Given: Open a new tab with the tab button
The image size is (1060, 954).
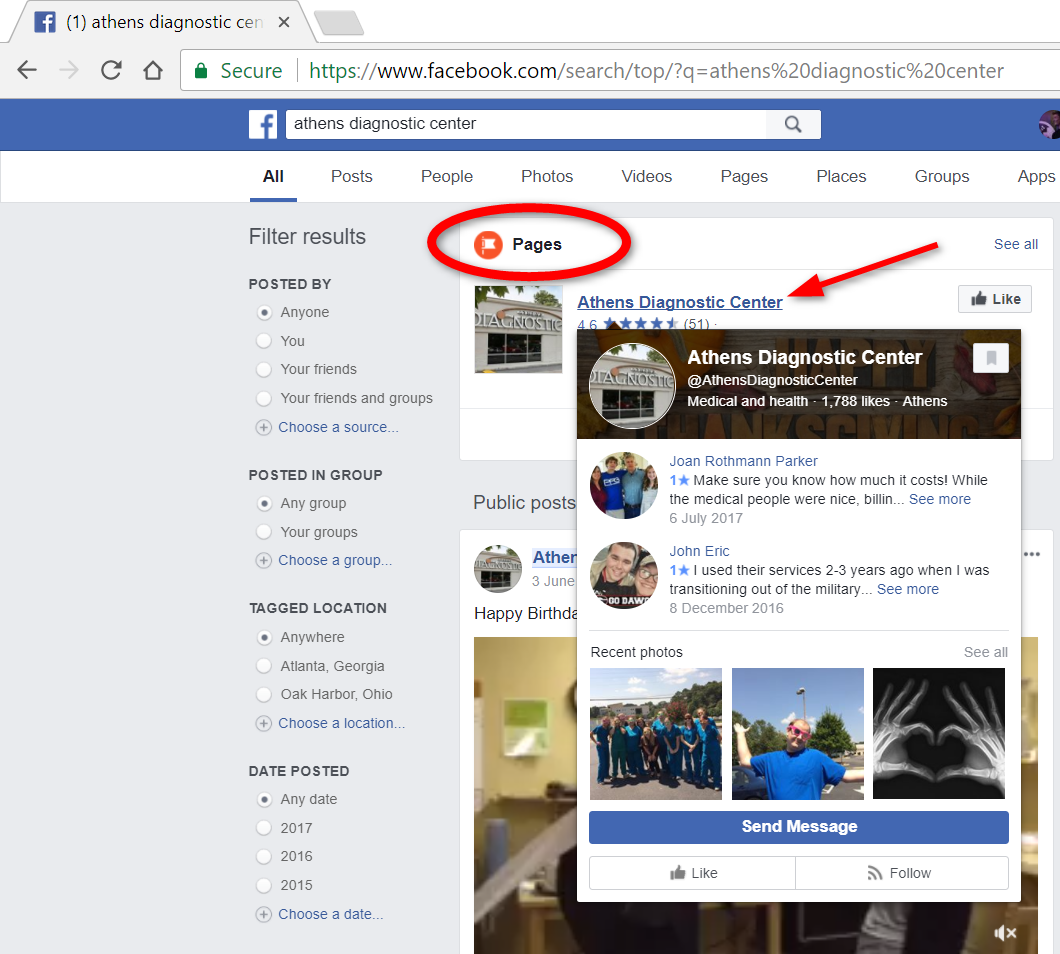Looking at the screenshot, I should coord(339,22).
